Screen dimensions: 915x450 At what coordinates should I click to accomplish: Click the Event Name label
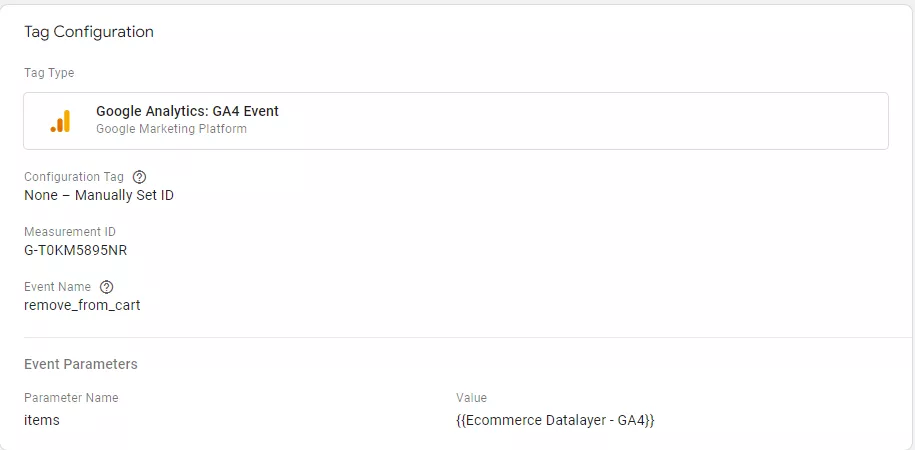click(57, 287)
